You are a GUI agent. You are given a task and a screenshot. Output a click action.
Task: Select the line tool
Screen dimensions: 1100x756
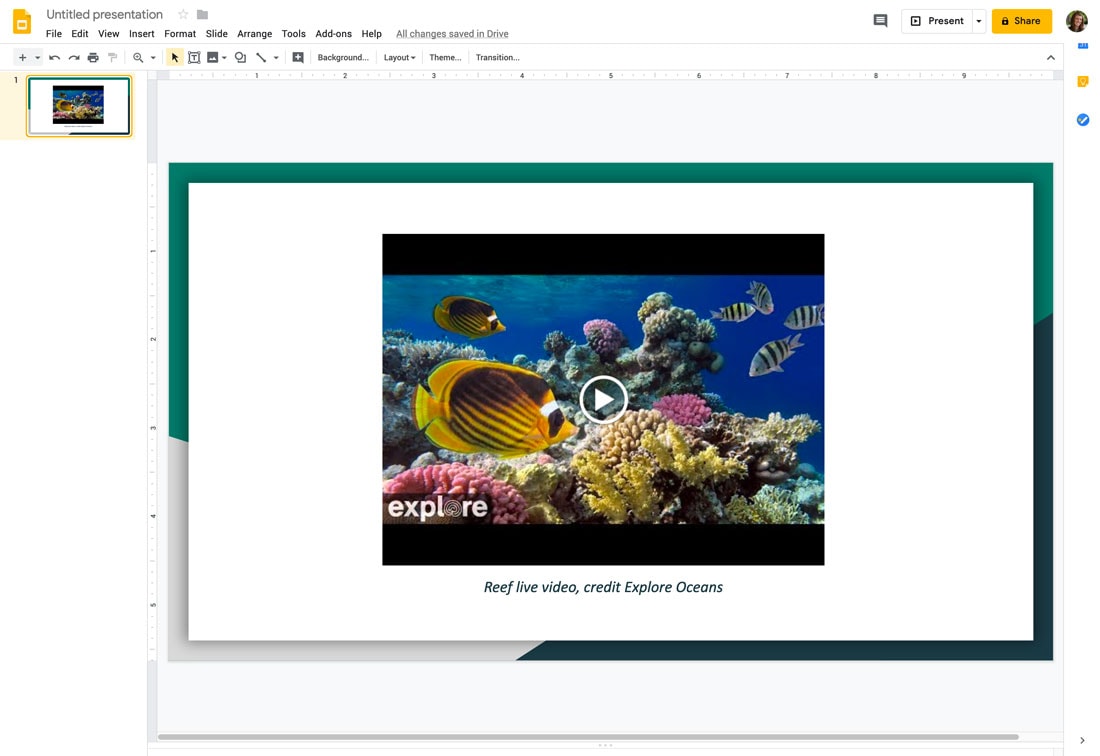coord(261,58)
